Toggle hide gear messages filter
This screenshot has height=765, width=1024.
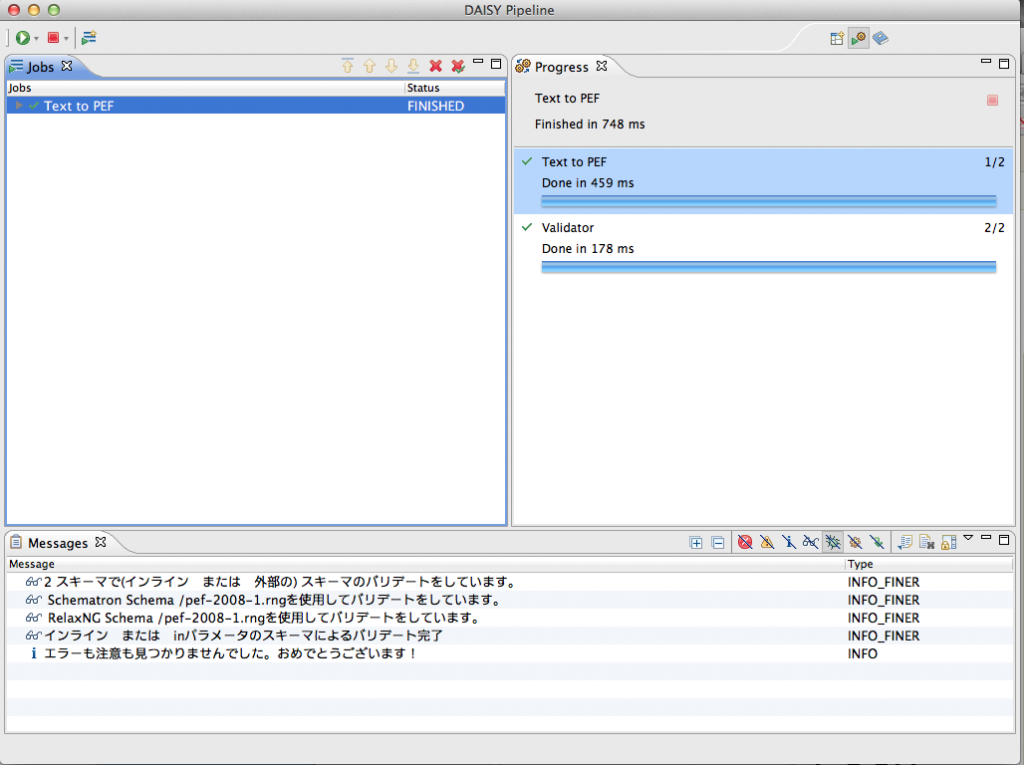(x=855, y=542)
